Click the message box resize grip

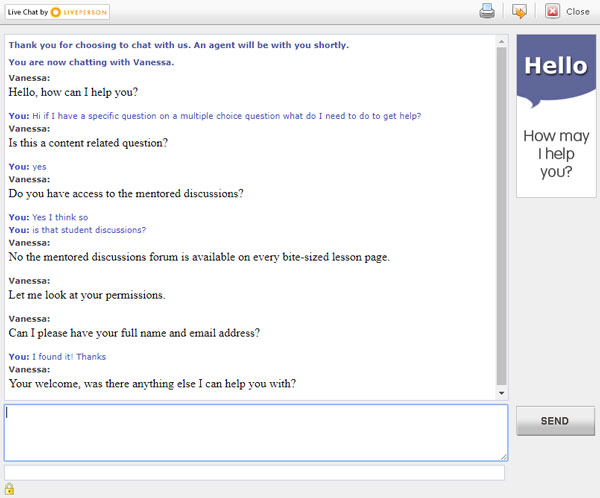coord(504,457)
